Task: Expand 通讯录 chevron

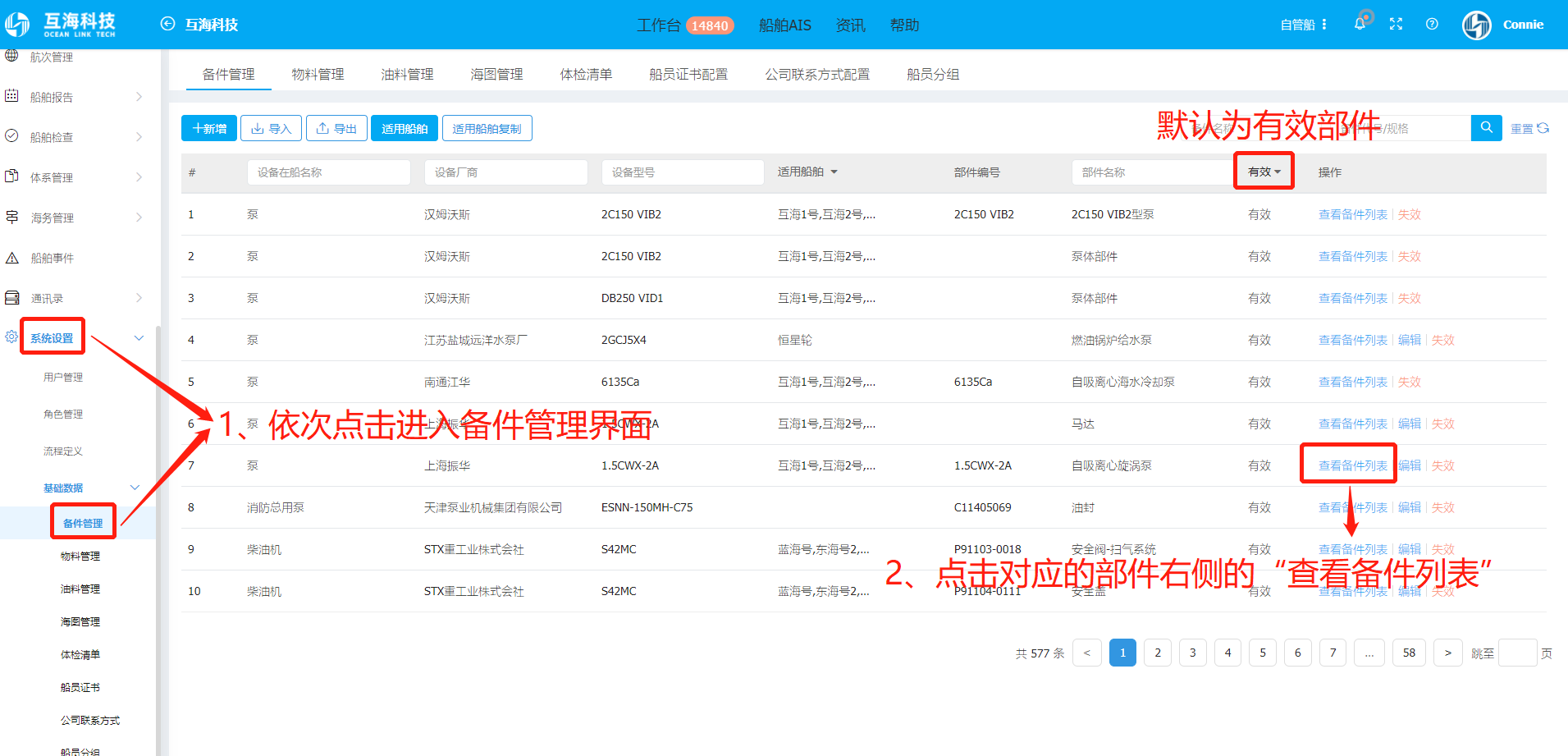Action: [139, 298]
